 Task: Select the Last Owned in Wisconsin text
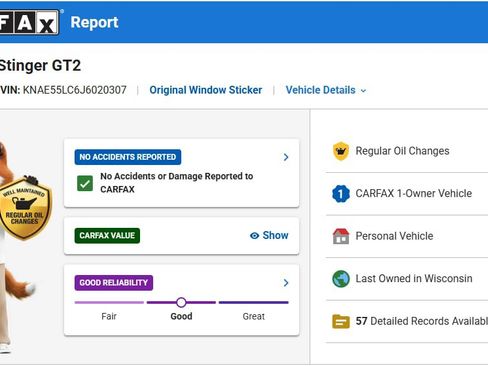coord(414,278)
